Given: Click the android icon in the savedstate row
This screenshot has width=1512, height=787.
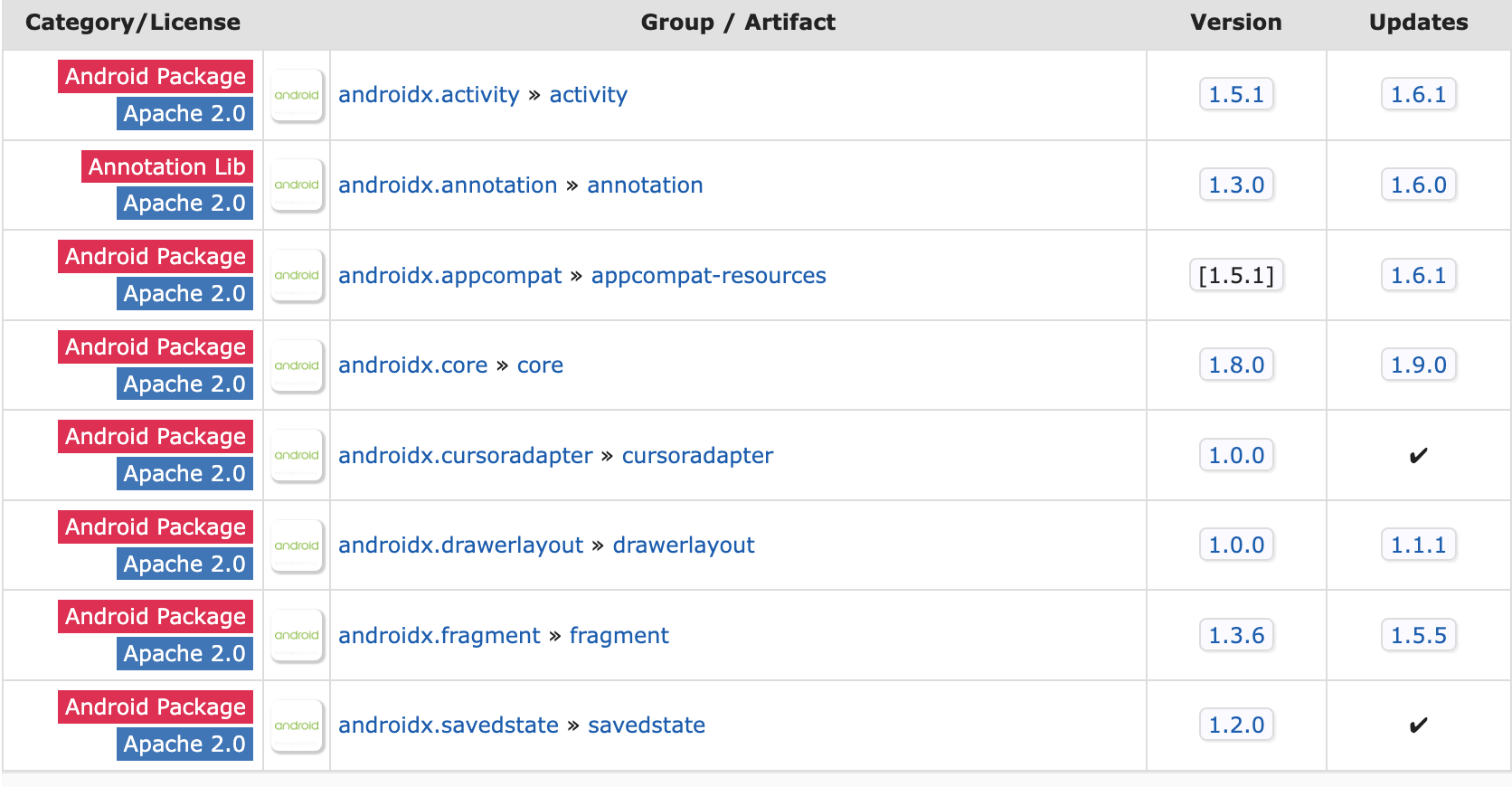Looking at the screenshot, I should coord(297,725).
